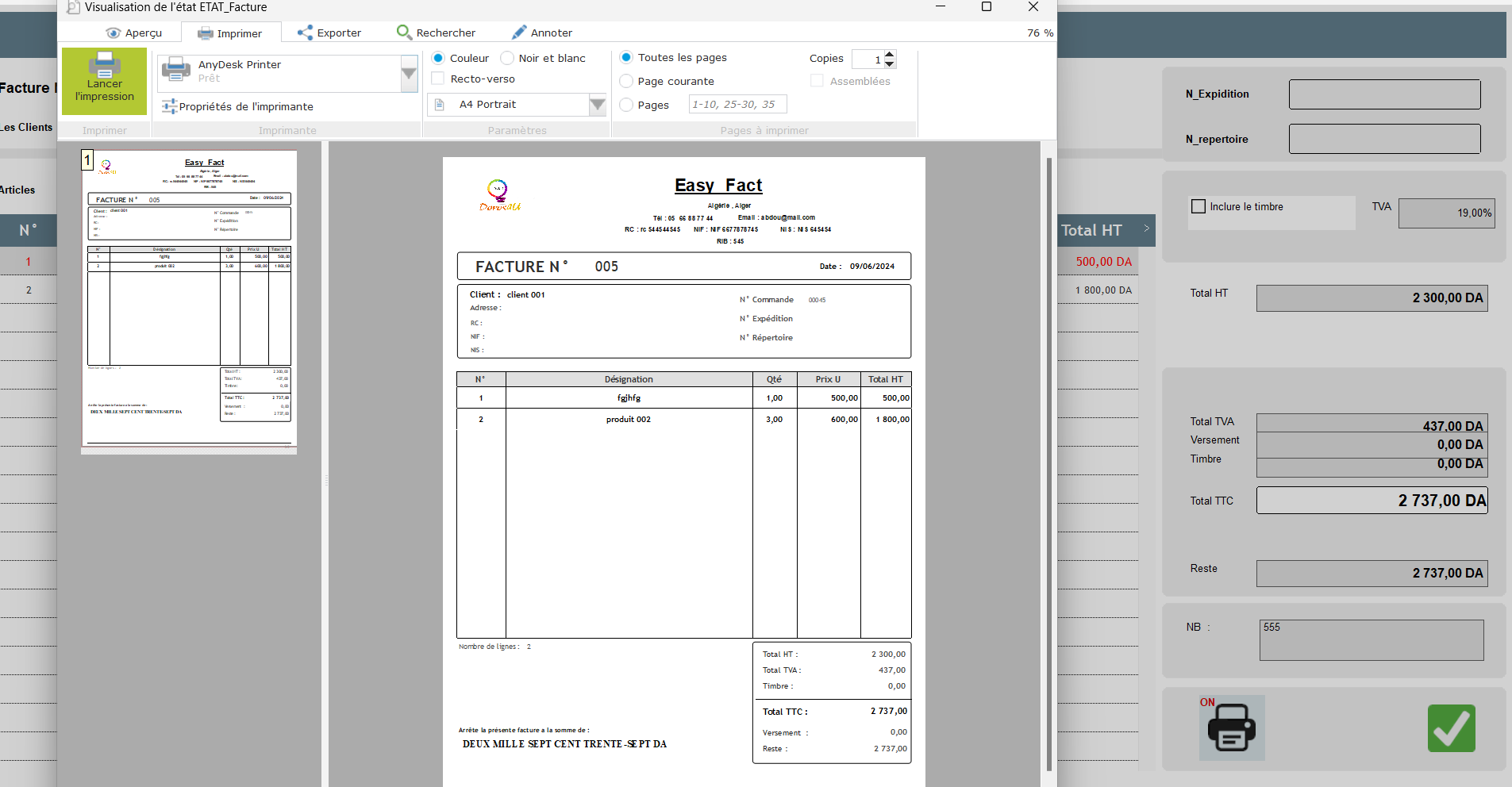Enable the Recto-verso checkbox
Image resolution: width=1512 pixels, height=787 pixels.
(x=438, y=79)
